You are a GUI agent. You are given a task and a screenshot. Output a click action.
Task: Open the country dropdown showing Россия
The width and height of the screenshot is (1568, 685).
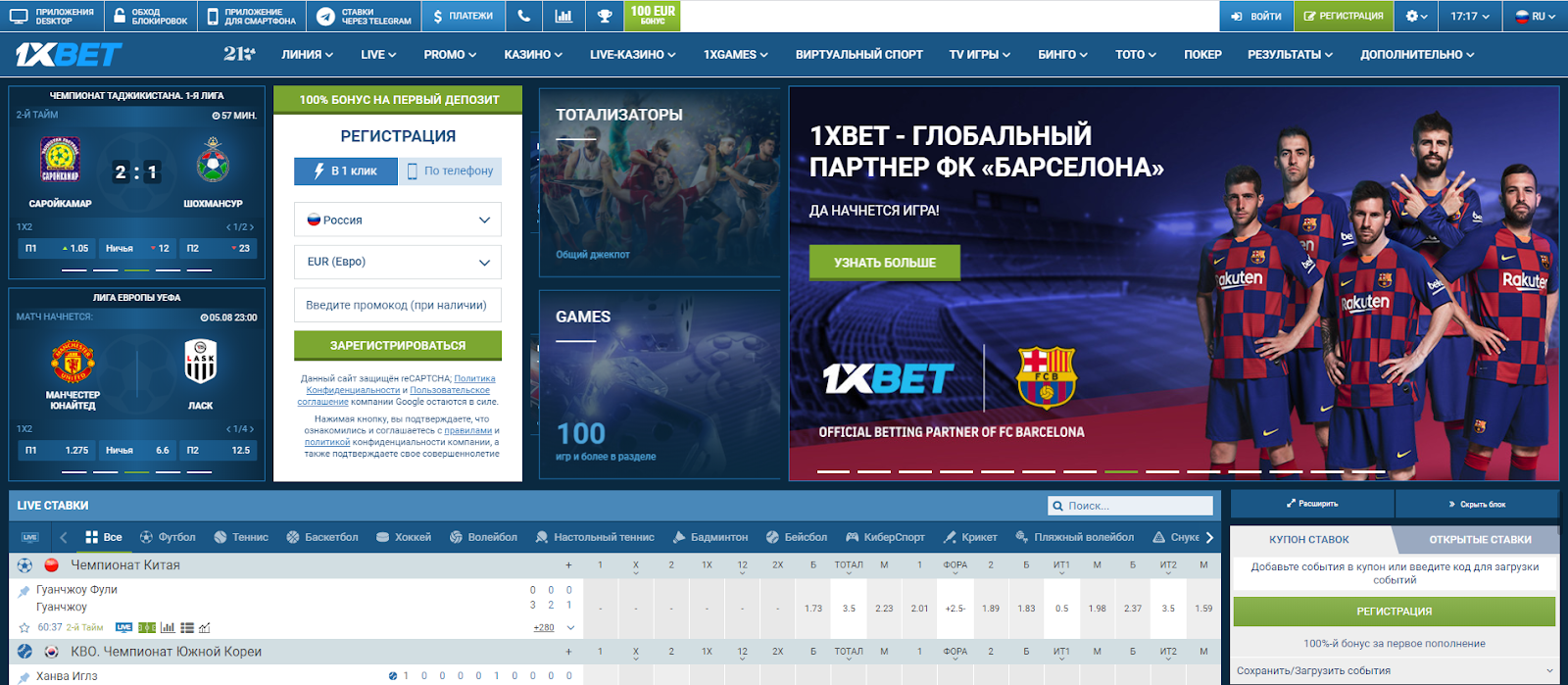click(398, 220)
